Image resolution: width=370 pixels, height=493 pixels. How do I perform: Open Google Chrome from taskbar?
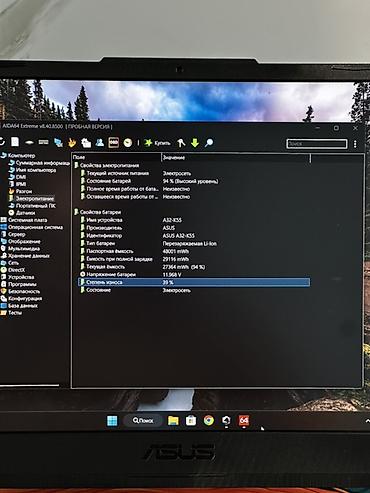click(209, 421)
